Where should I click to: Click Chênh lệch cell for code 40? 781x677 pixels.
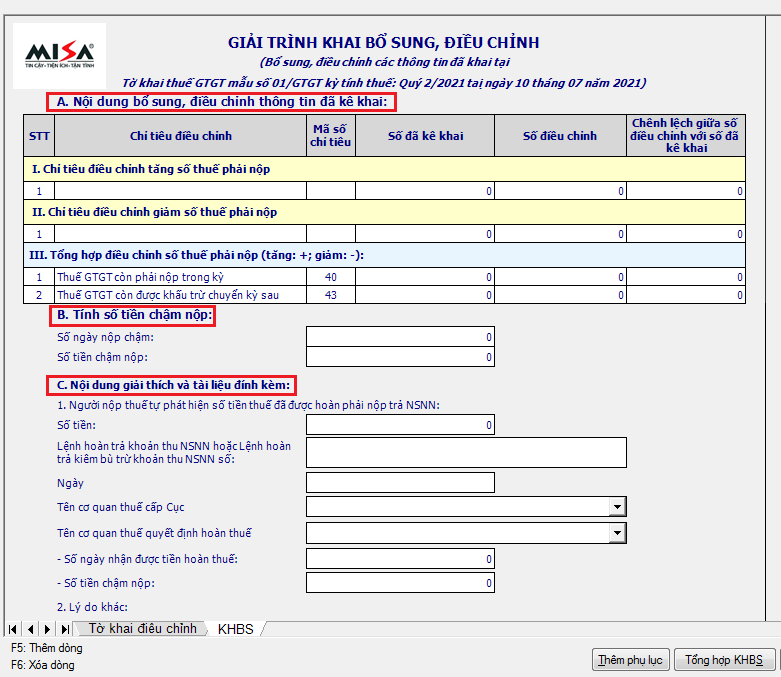686,277
